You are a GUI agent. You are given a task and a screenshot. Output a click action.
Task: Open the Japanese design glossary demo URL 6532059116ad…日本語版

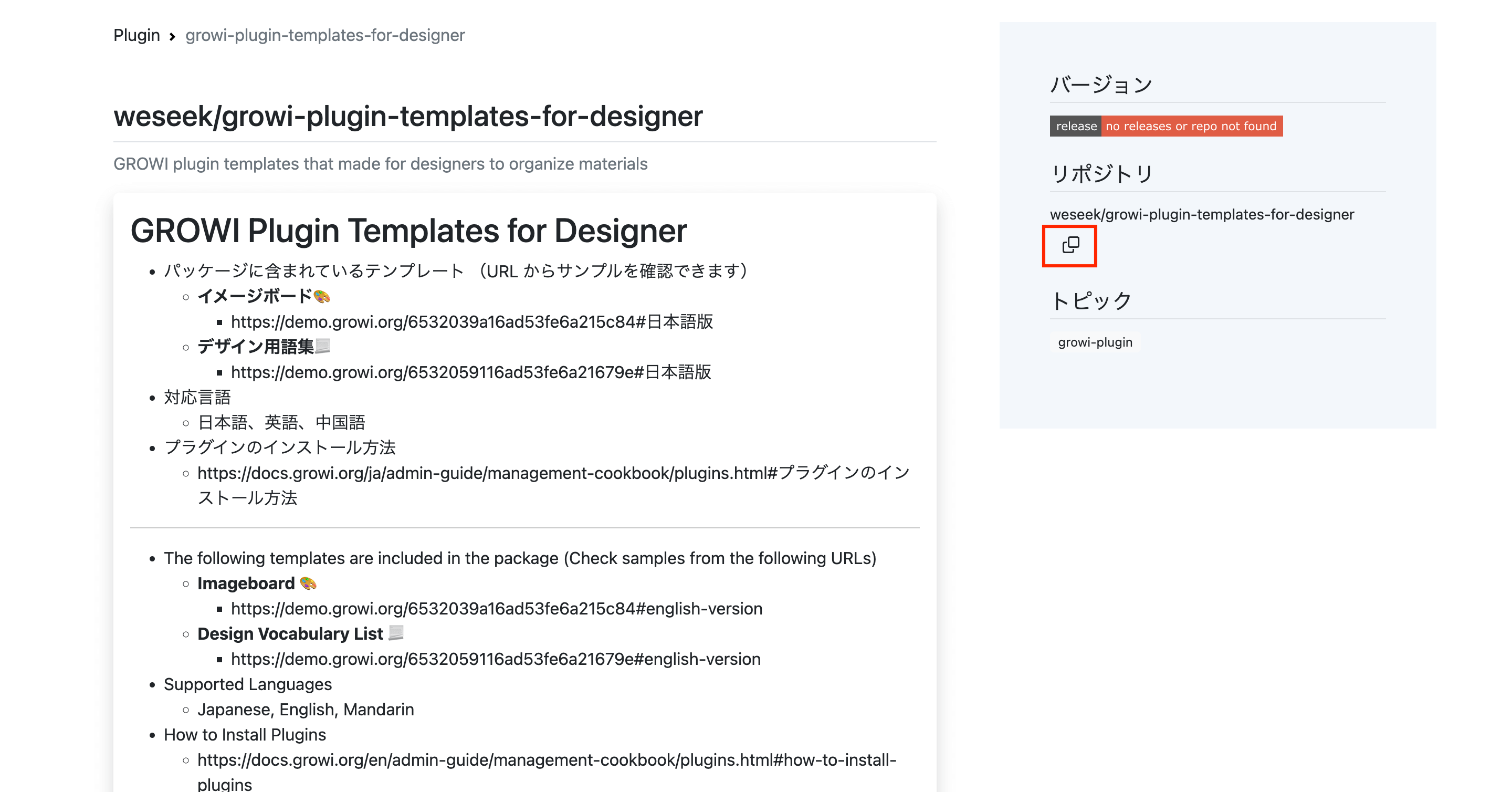pyautogui.click(x=471, y=372)
